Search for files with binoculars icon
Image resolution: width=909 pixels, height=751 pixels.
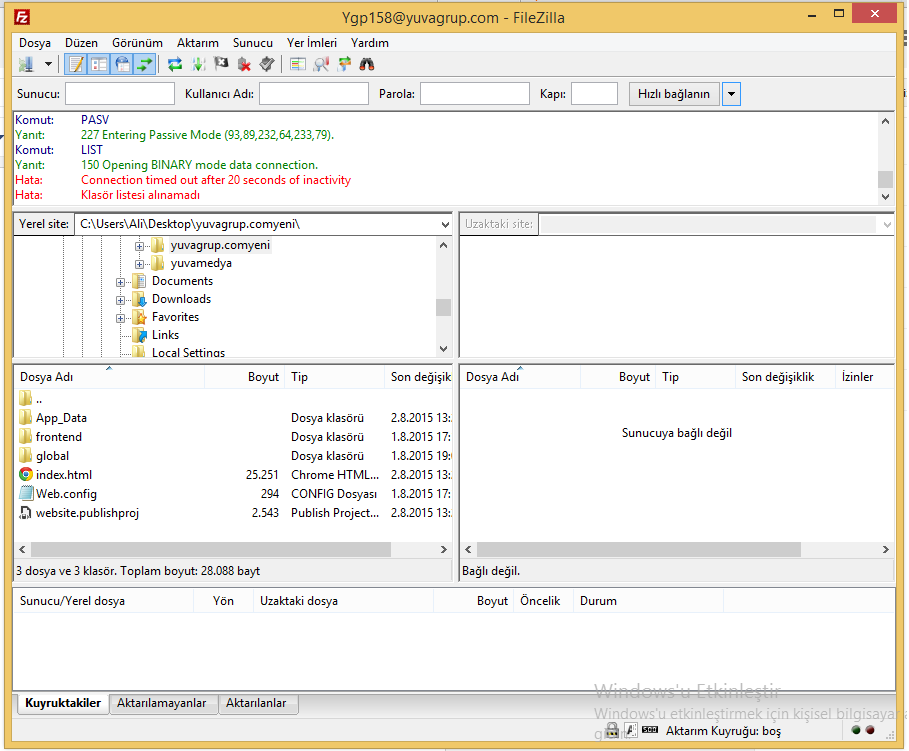coord(367,64)
